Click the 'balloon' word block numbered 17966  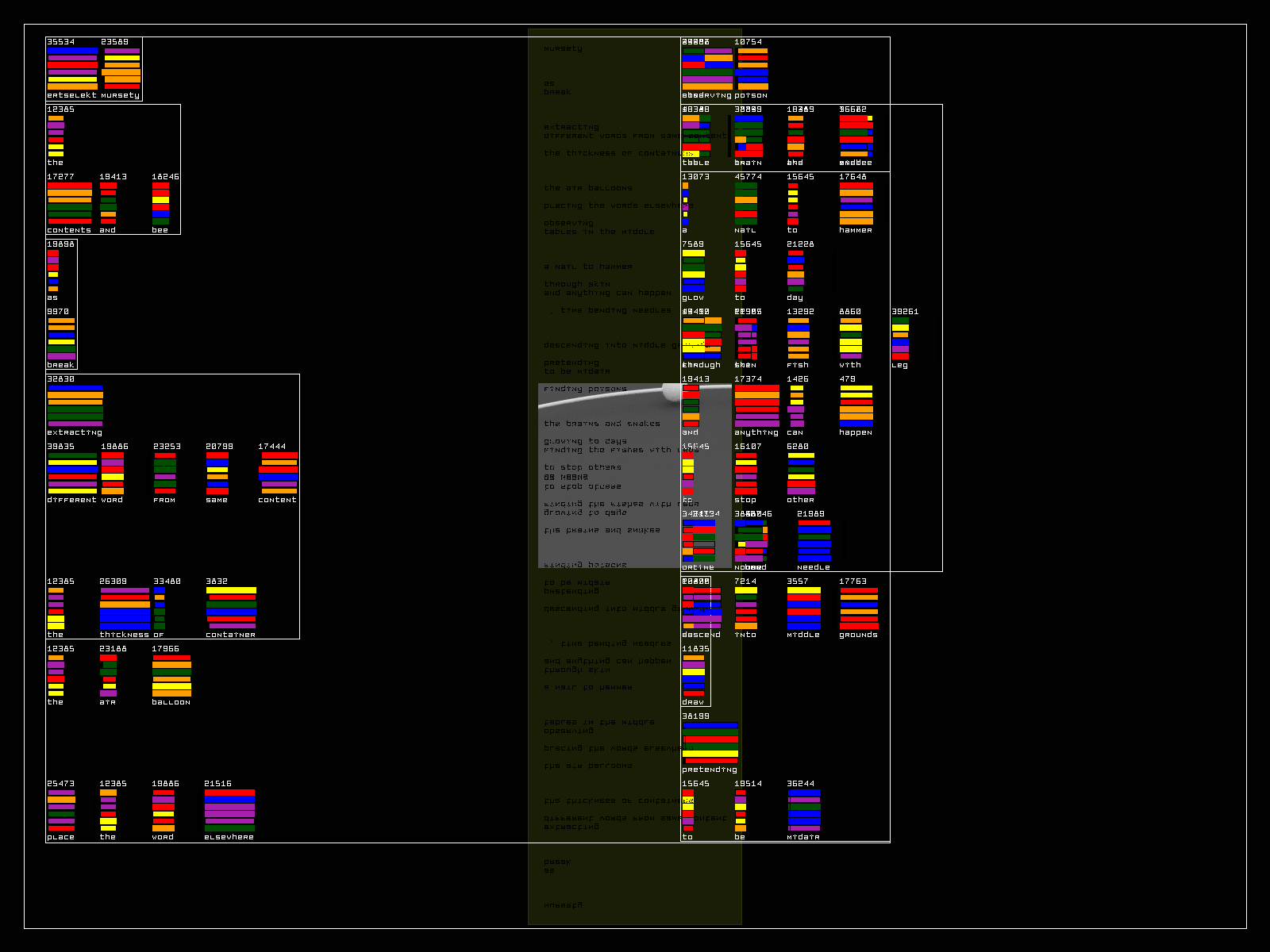(171, 675)
